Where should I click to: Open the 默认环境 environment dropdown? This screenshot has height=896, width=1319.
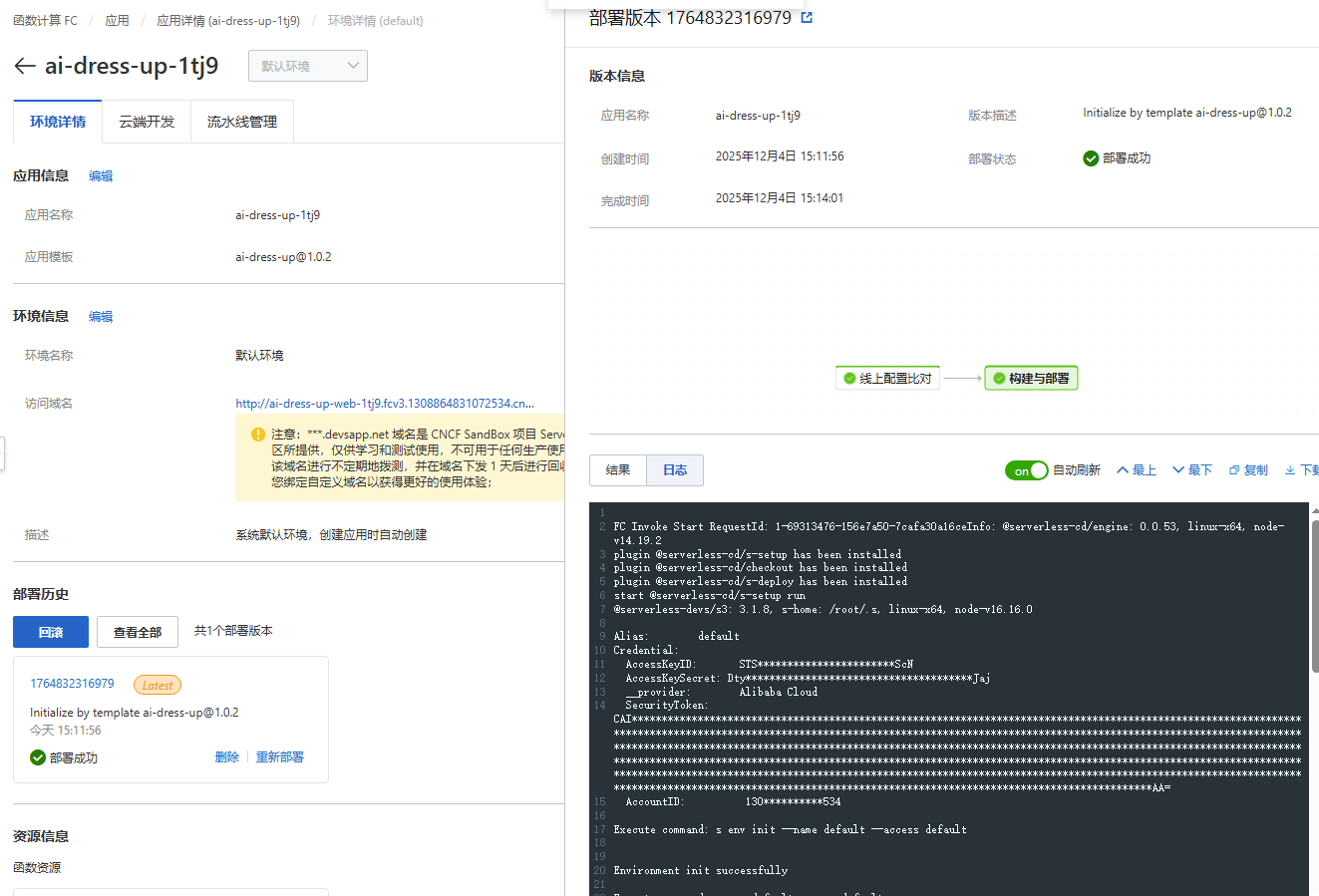[307, 66]
